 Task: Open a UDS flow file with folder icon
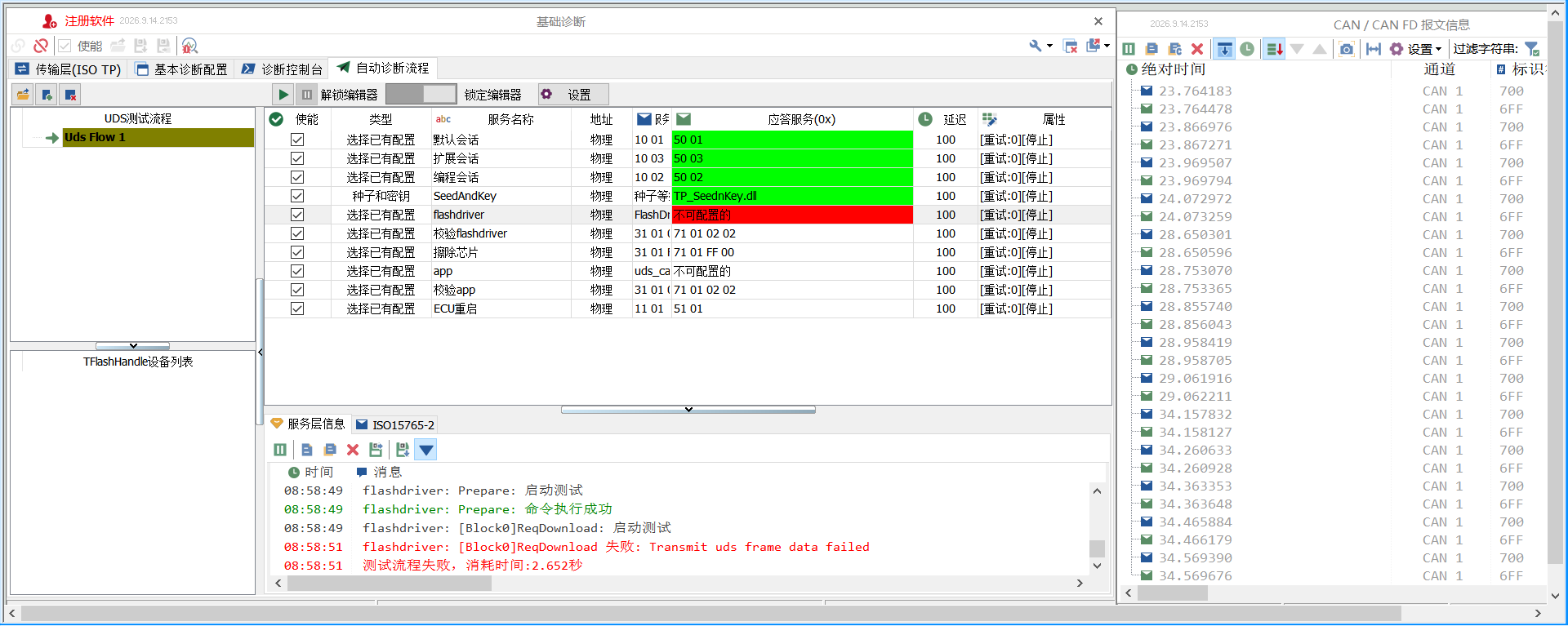[23, 95]
